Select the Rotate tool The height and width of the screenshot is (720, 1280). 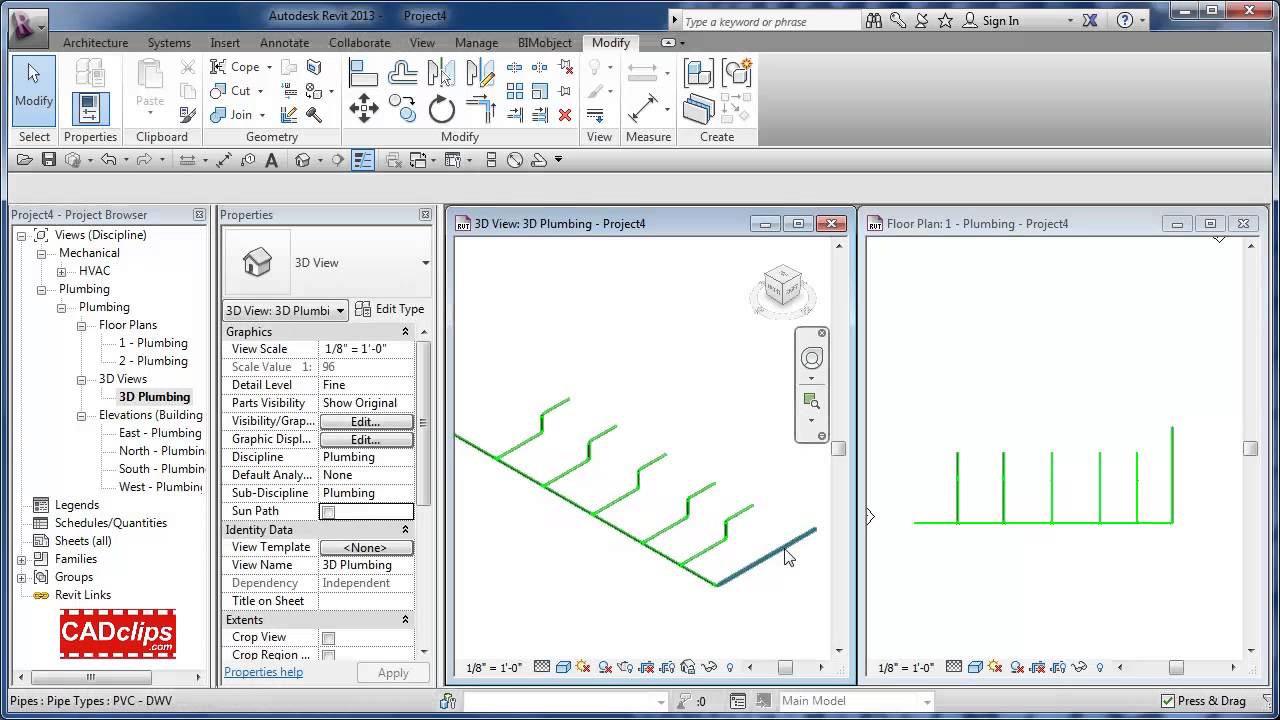click(x=441, y=109)
